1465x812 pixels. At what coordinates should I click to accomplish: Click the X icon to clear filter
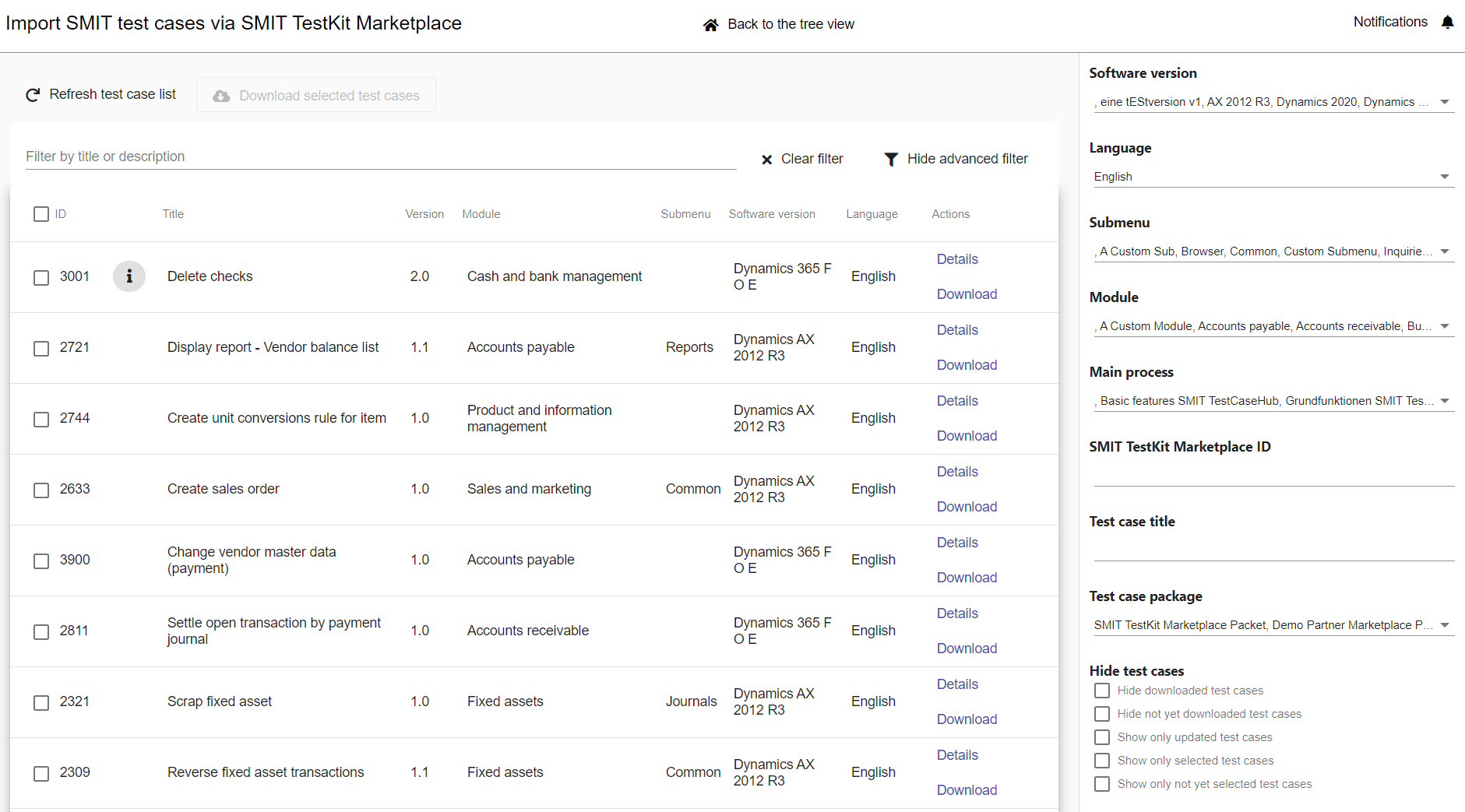766,160
